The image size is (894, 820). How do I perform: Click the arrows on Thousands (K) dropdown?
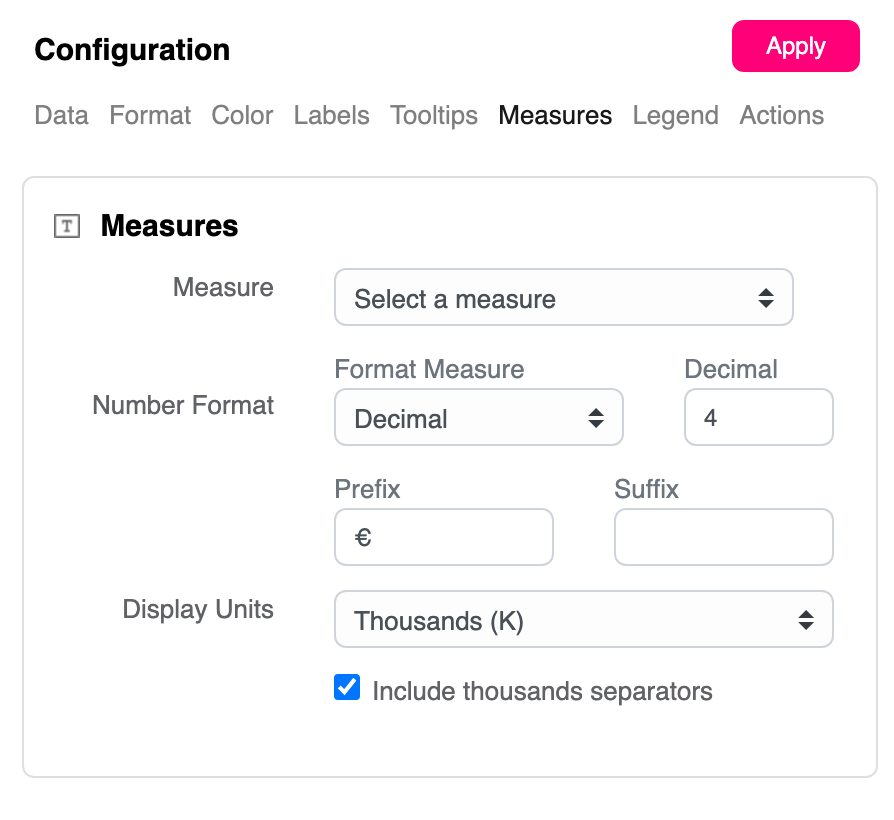[805, 620]
